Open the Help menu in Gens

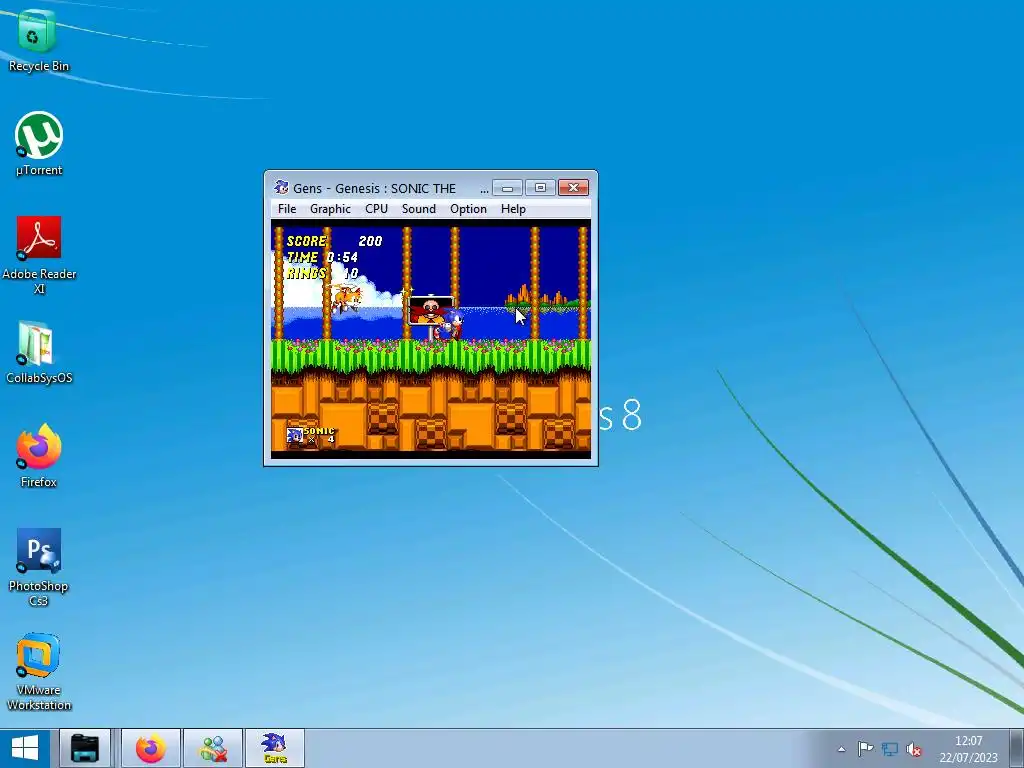[513, 209]
